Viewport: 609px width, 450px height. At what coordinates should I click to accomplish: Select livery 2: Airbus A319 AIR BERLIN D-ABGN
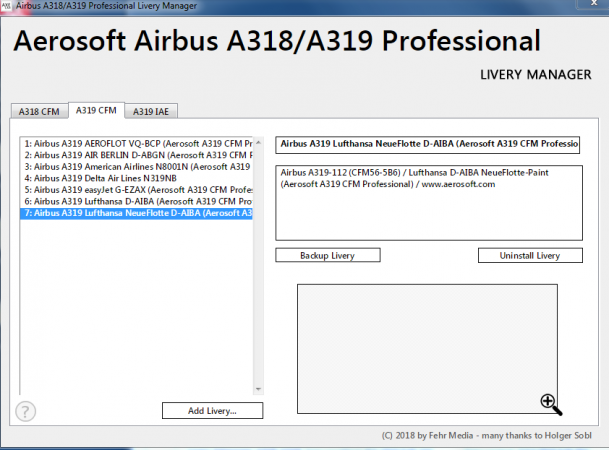(x=137, y=155)
